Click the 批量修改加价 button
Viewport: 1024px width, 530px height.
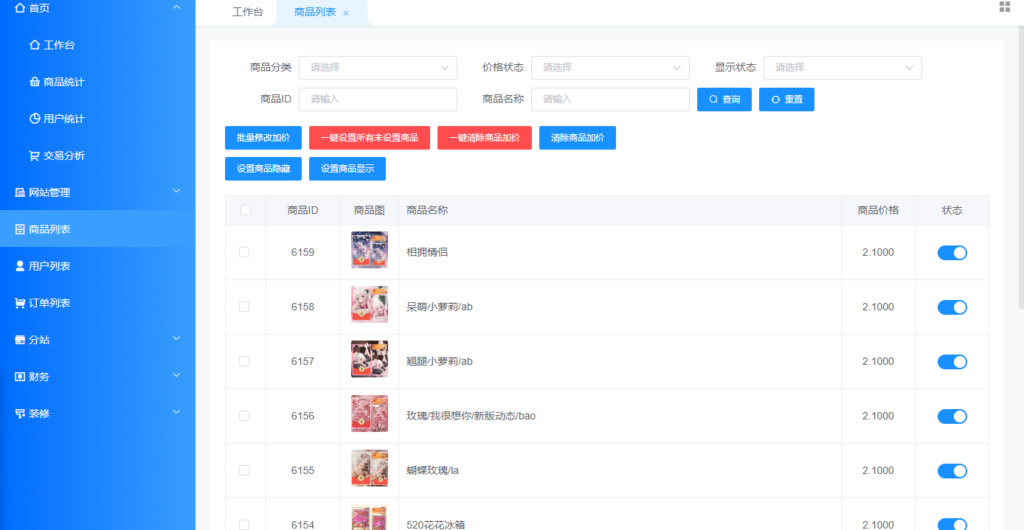[x=263, y=138]
